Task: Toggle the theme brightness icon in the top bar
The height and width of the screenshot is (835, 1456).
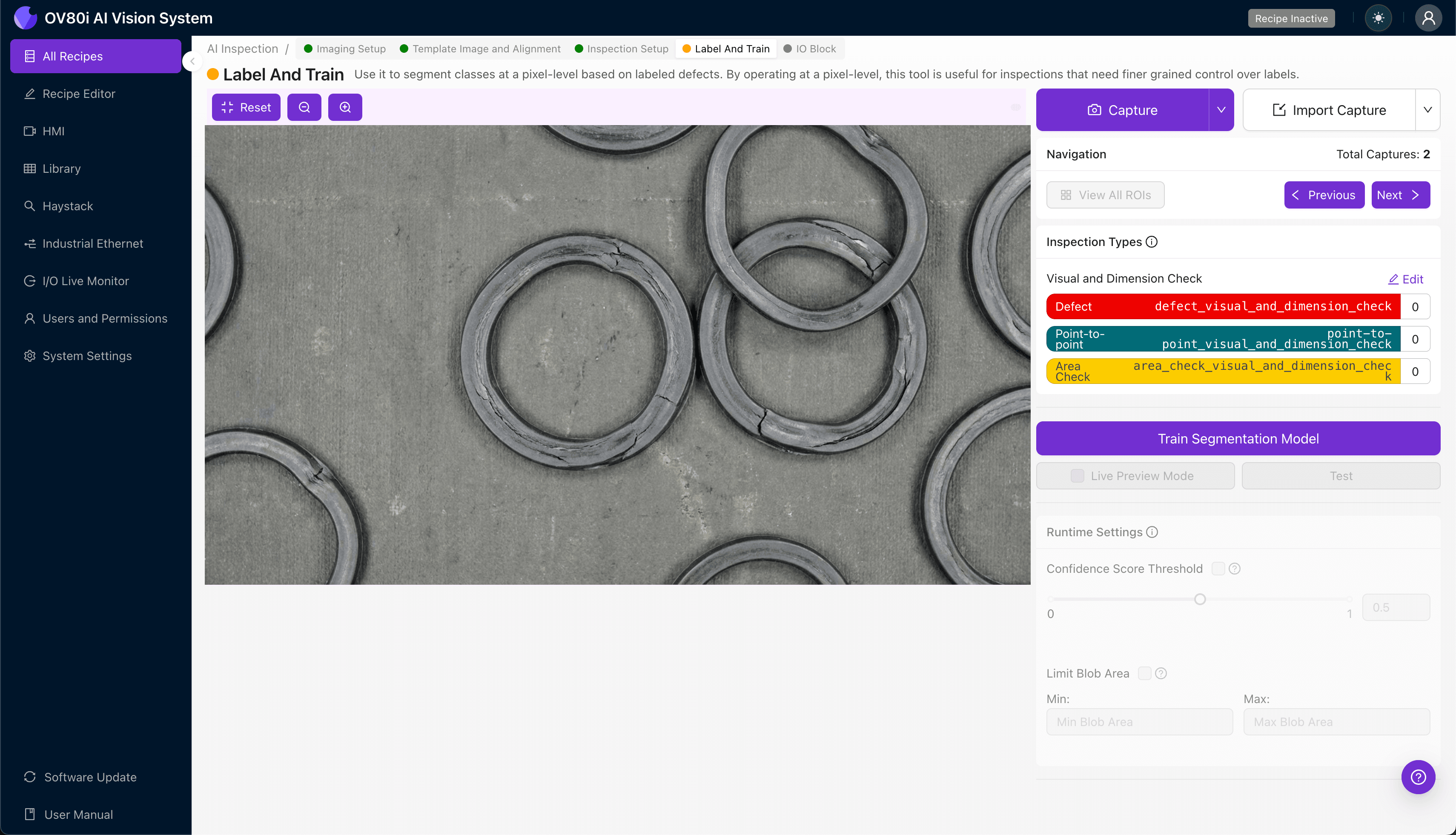Action: (x=1379, y=18)
